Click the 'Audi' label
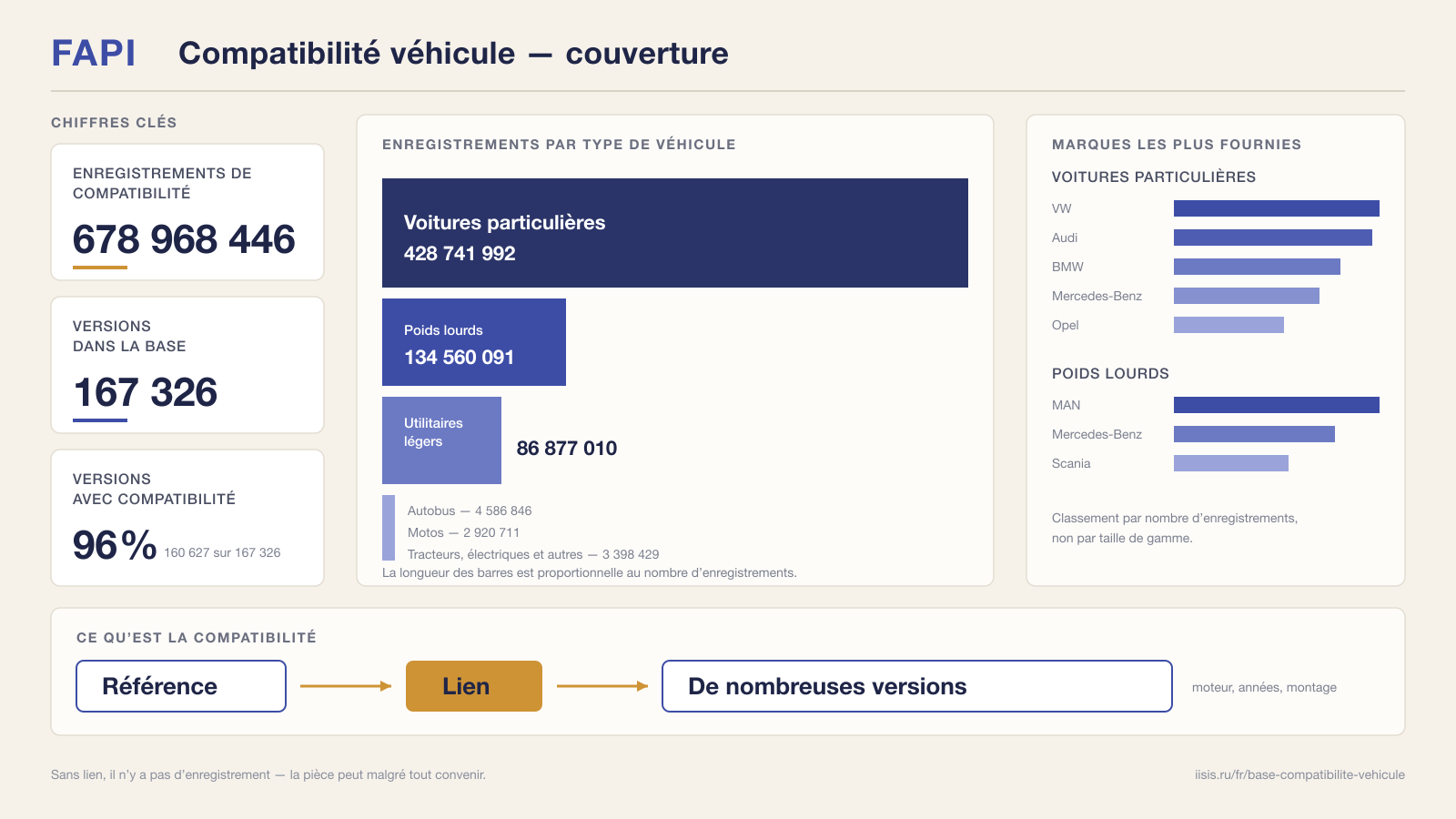This screenshot has width=1456, height=819. tap(1065, 238)
